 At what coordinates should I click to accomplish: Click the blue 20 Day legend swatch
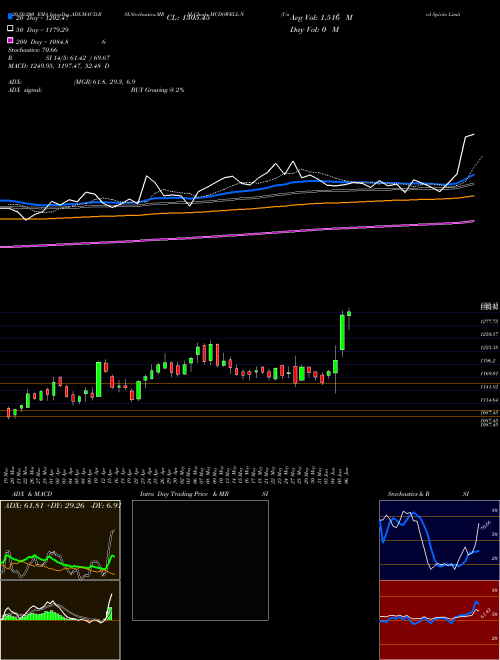10,17
